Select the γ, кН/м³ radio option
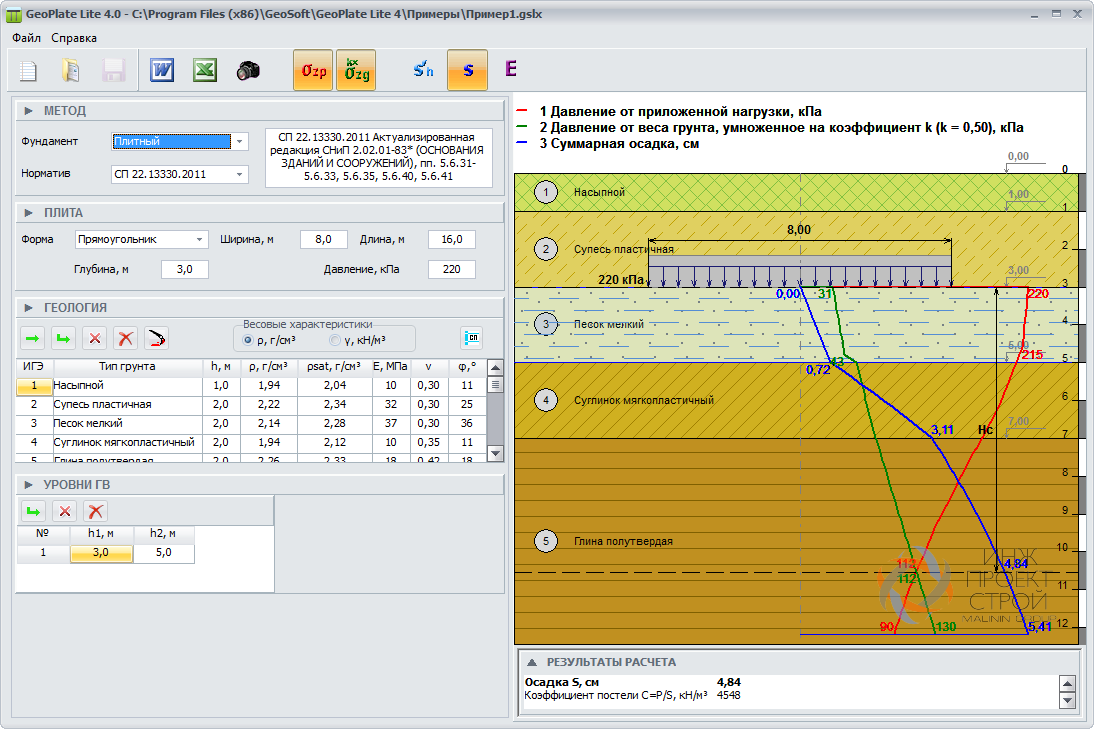 coord(335,340)
